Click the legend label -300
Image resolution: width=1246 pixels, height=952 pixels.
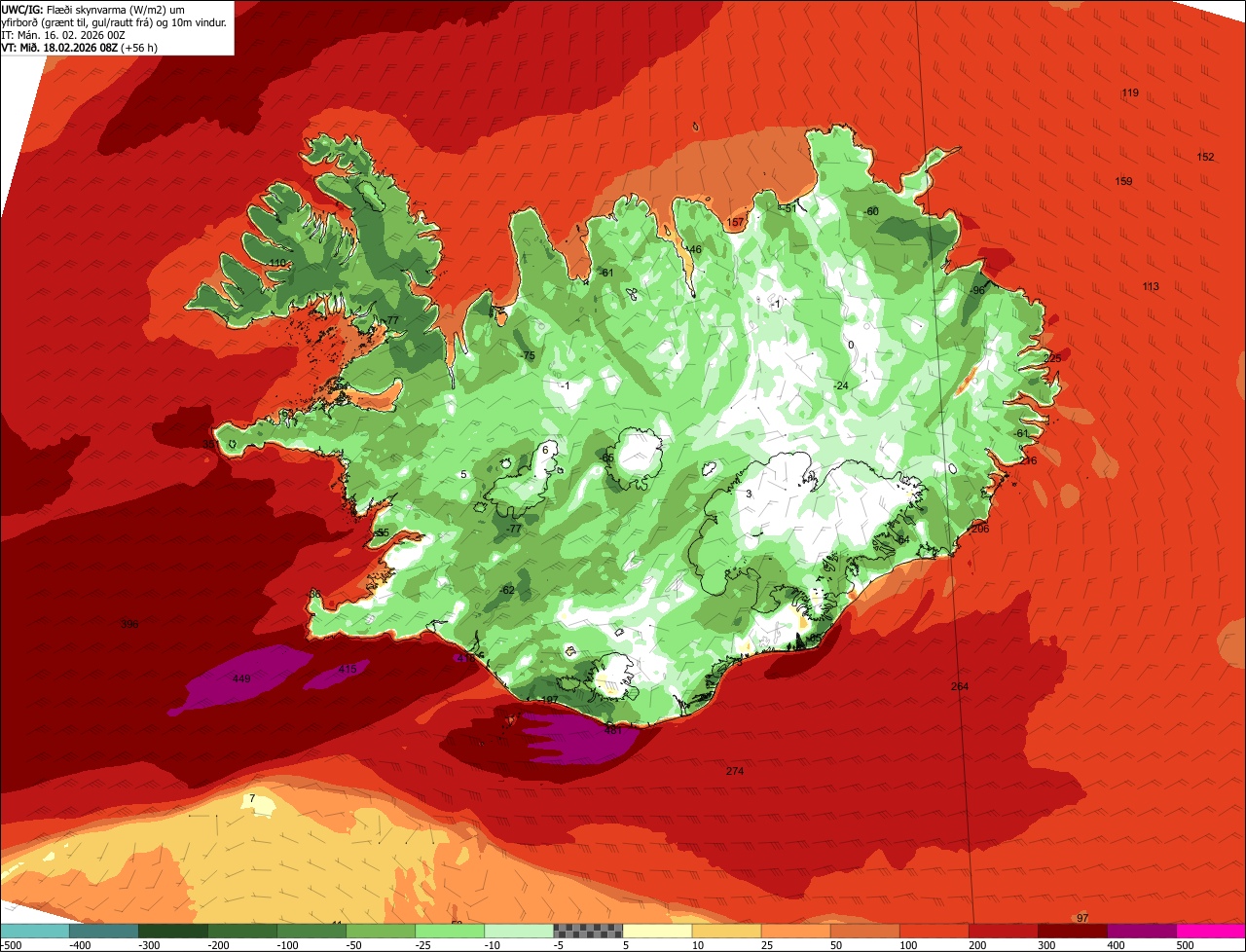click(x=149, y=945)
